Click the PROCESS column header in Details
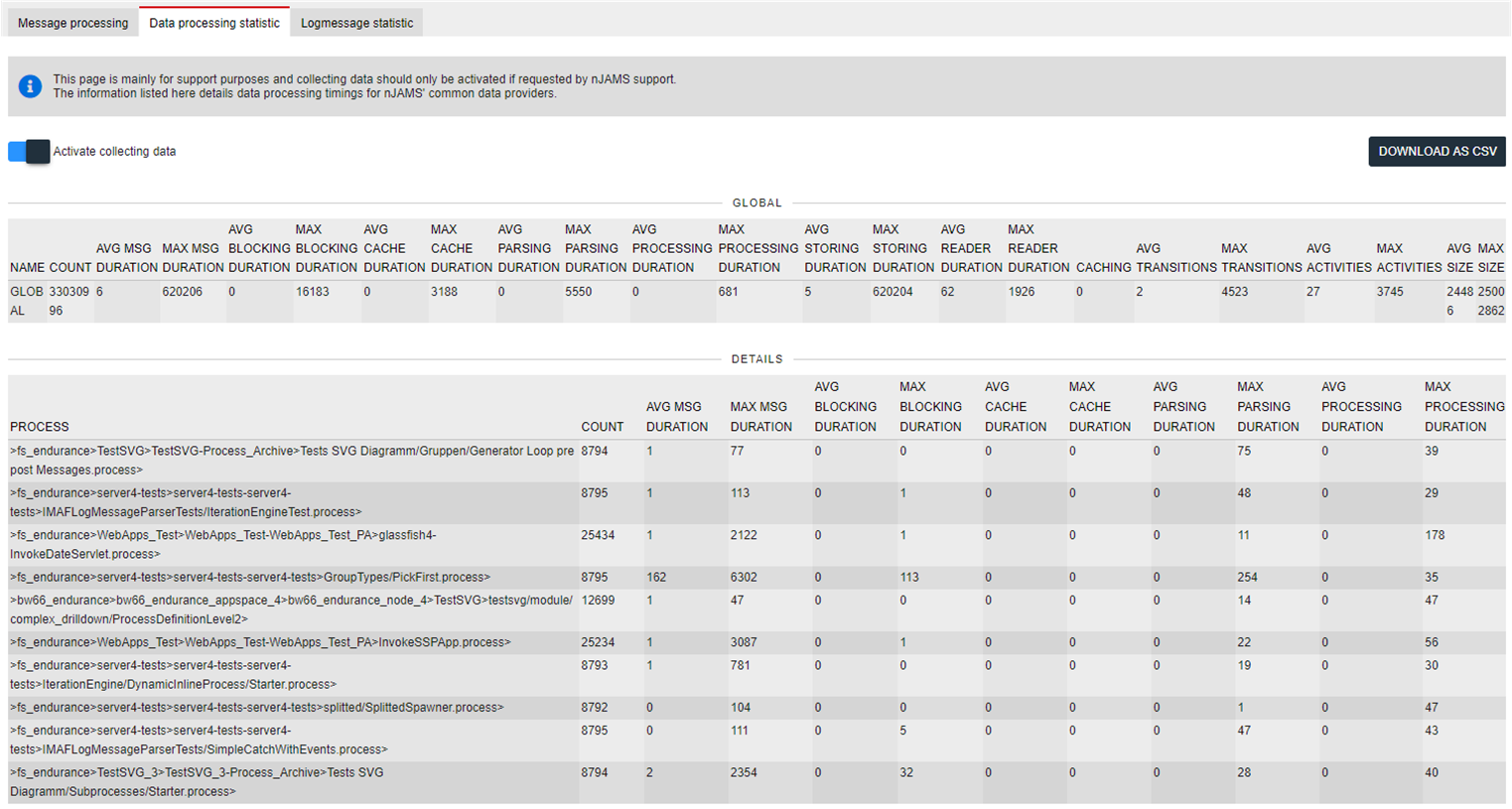This screenshot has width=1512, height=809. [x=40, y=427]
